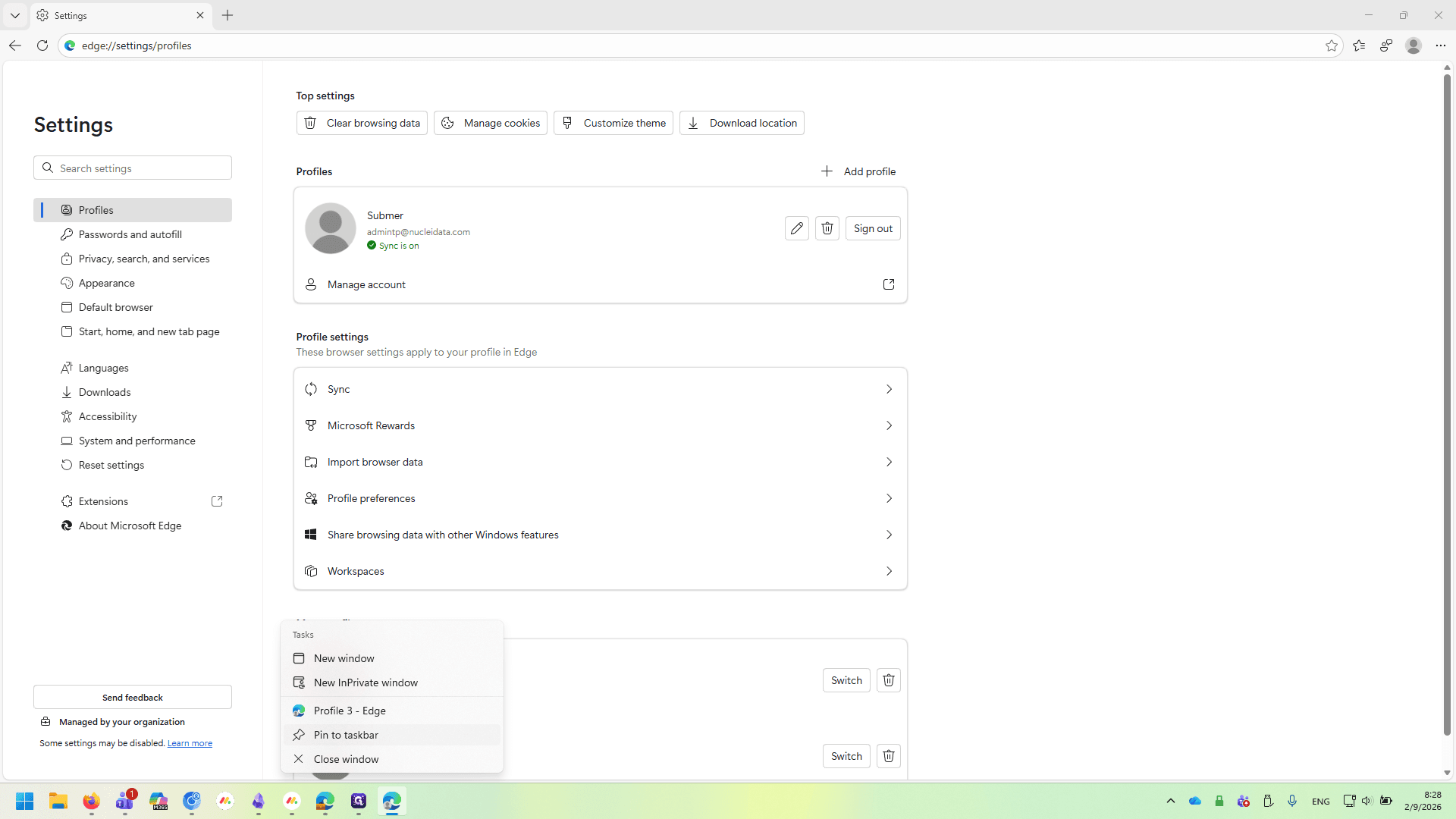This screenshot has width=1456, height=819.
Task: Go back using the back arrow
Action: pyautogui.click(x=15, y=45)
